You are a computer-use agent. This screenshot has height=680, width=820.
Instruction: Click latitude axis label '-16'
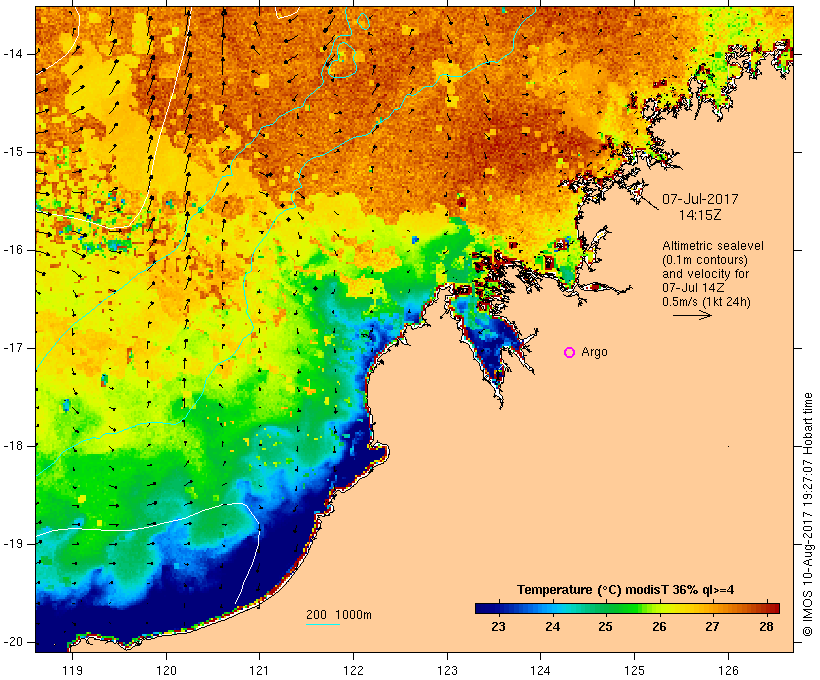[13, 250]
